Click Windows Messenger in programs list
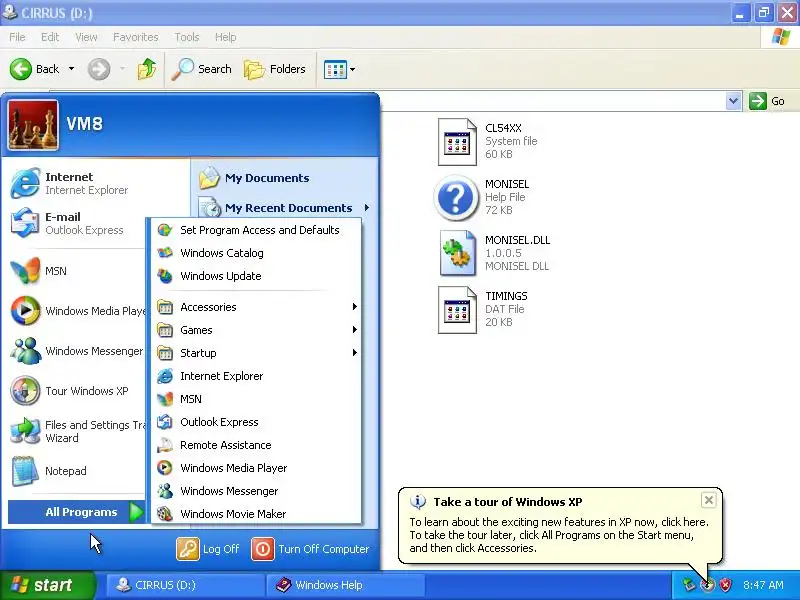The image size is (800, 600). (x=256, y=491)
